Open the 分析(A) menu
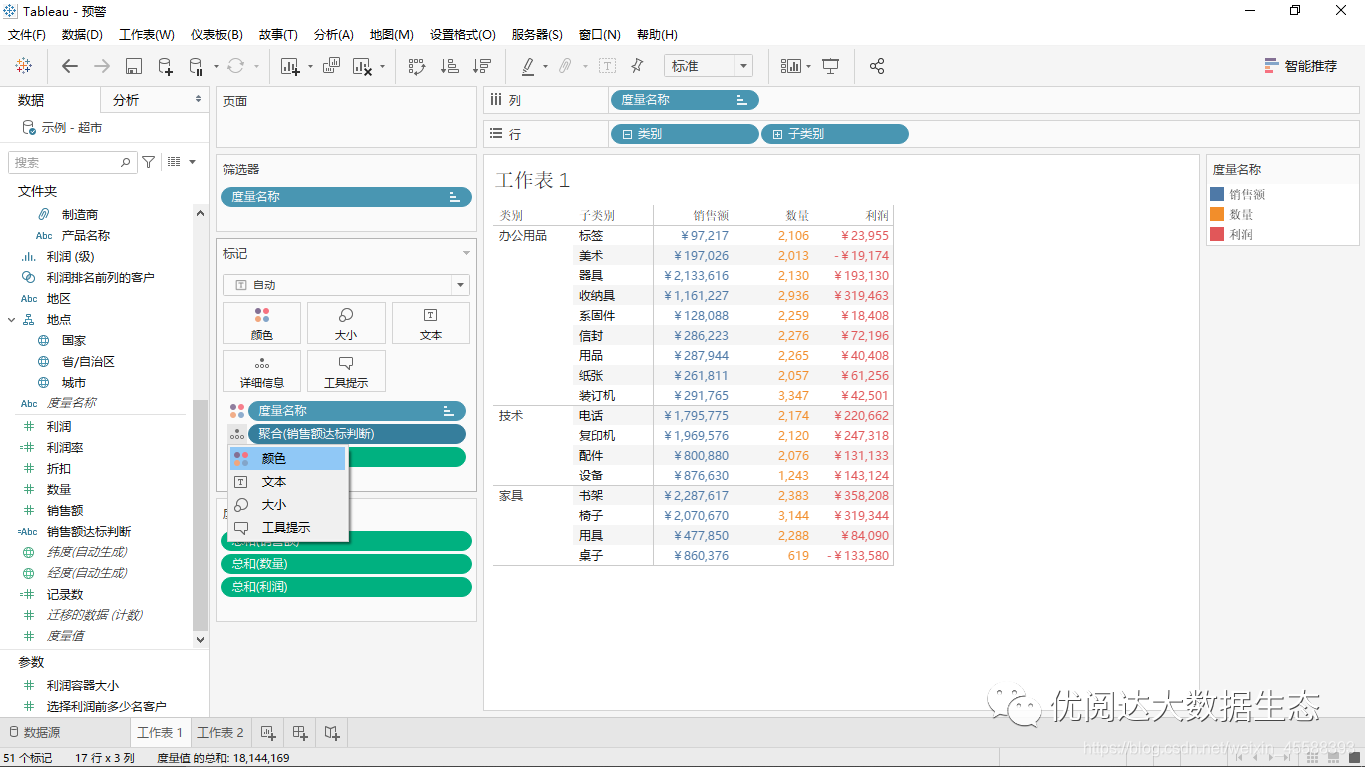 334,35
